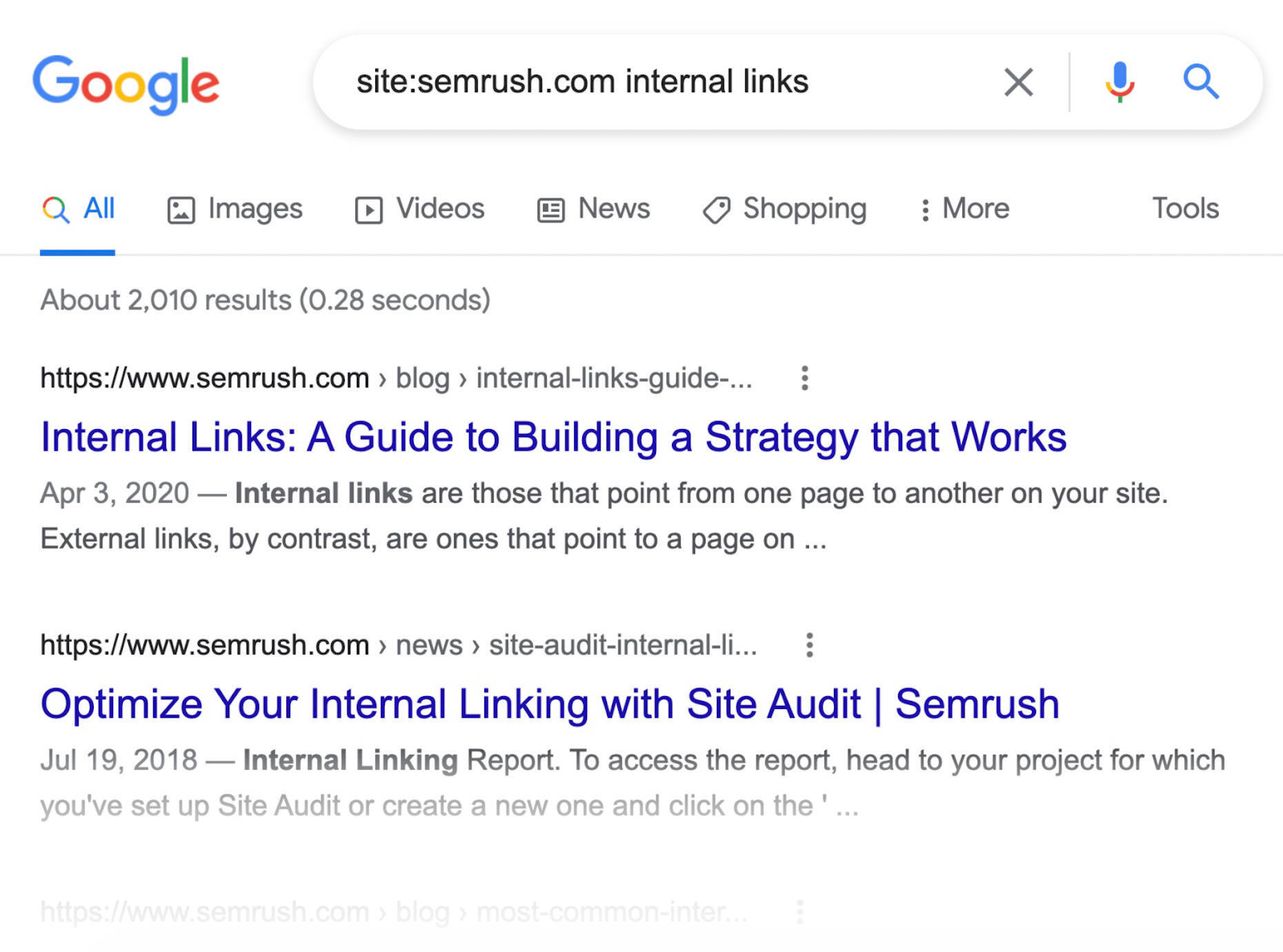1283x952 pixels.
Task: Click the faded third result breadcrumb
Action: pyautogui.click(x=393, y=911)
